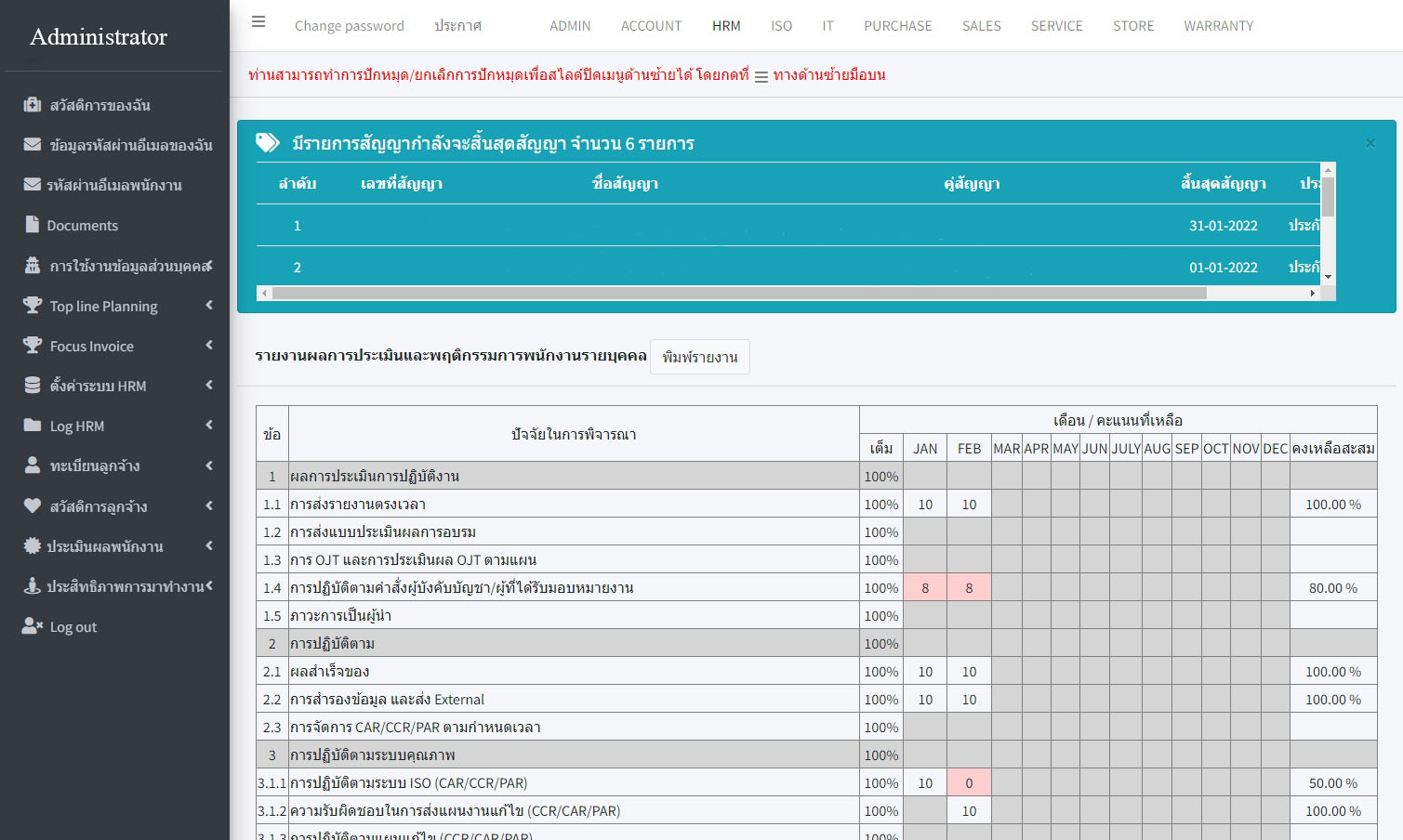Click the คงเหลือสะสม column header
The width and height of the screenshot is (1403, 840).
(x=1333, y=448)
